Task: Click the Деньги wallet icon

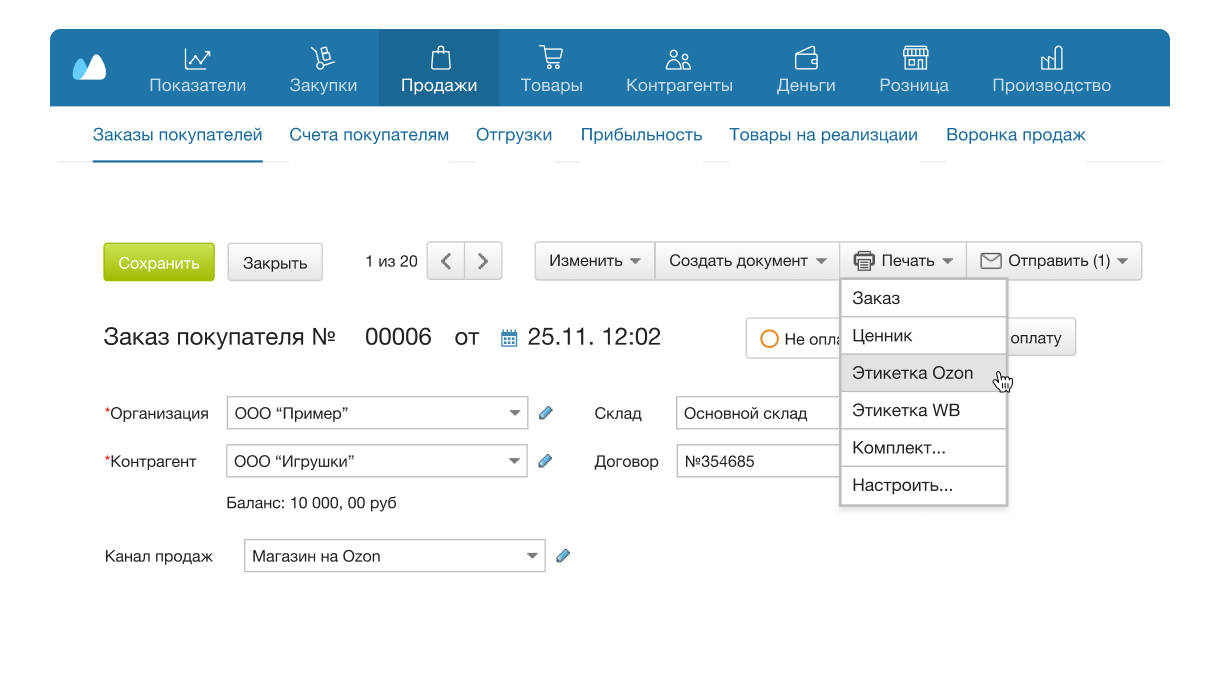Action: 806,57
